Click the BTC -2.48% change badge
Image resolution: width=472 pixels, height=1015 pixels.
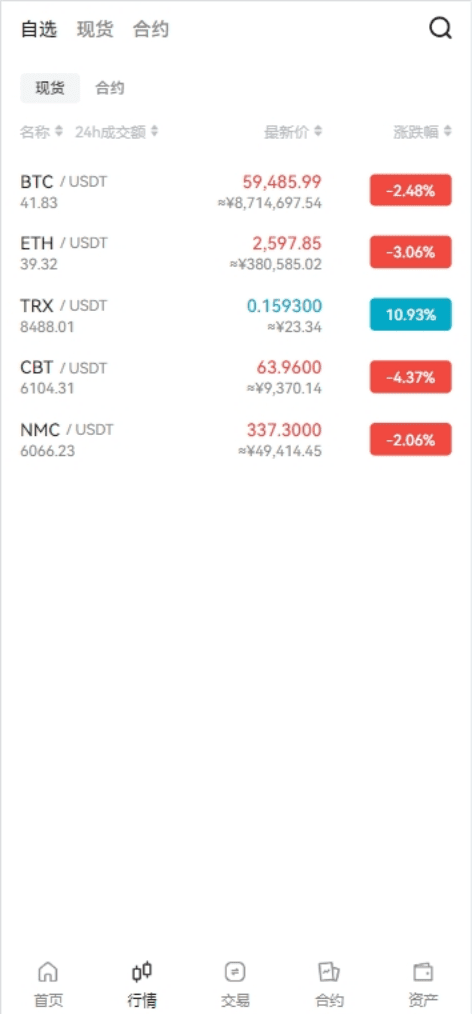[410, 190]
